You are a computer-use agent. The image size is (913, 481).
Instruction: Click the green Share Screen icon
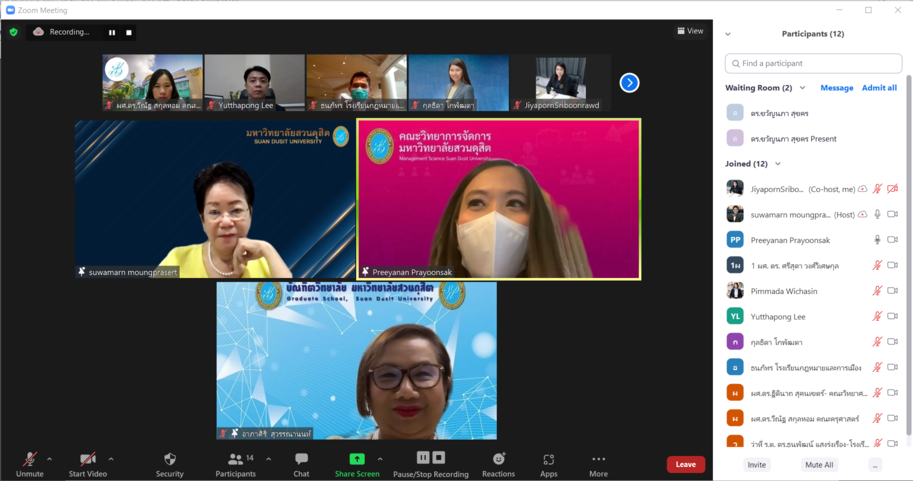click(356, 459)
